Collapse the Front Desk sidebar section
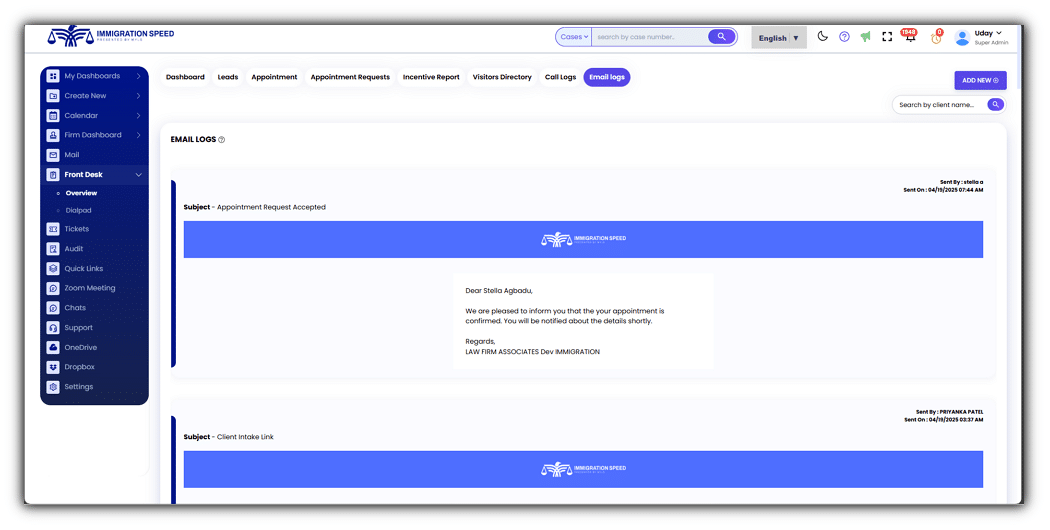1050x530 pixels. coord(138,175)
